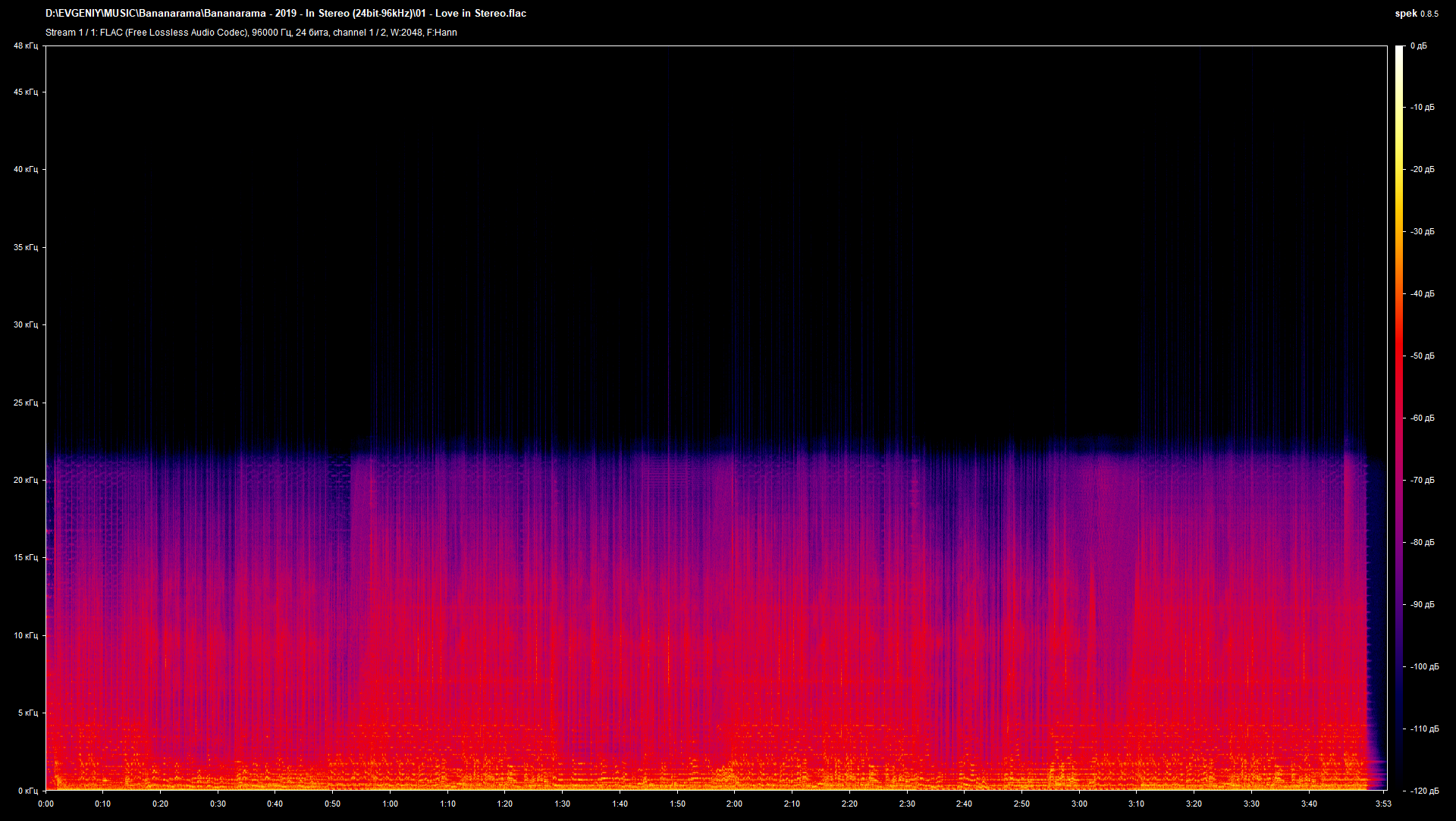Select the -120 дБ mark on the legend
The image size is (1456, 821).
1425,791
